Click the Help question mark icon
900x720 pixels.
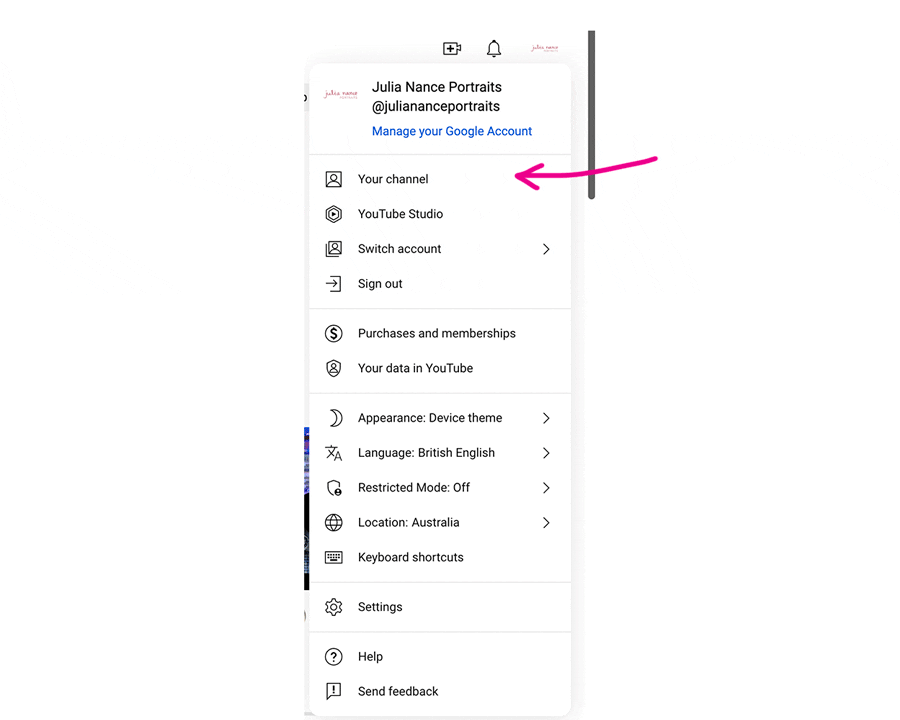(333, 657)
